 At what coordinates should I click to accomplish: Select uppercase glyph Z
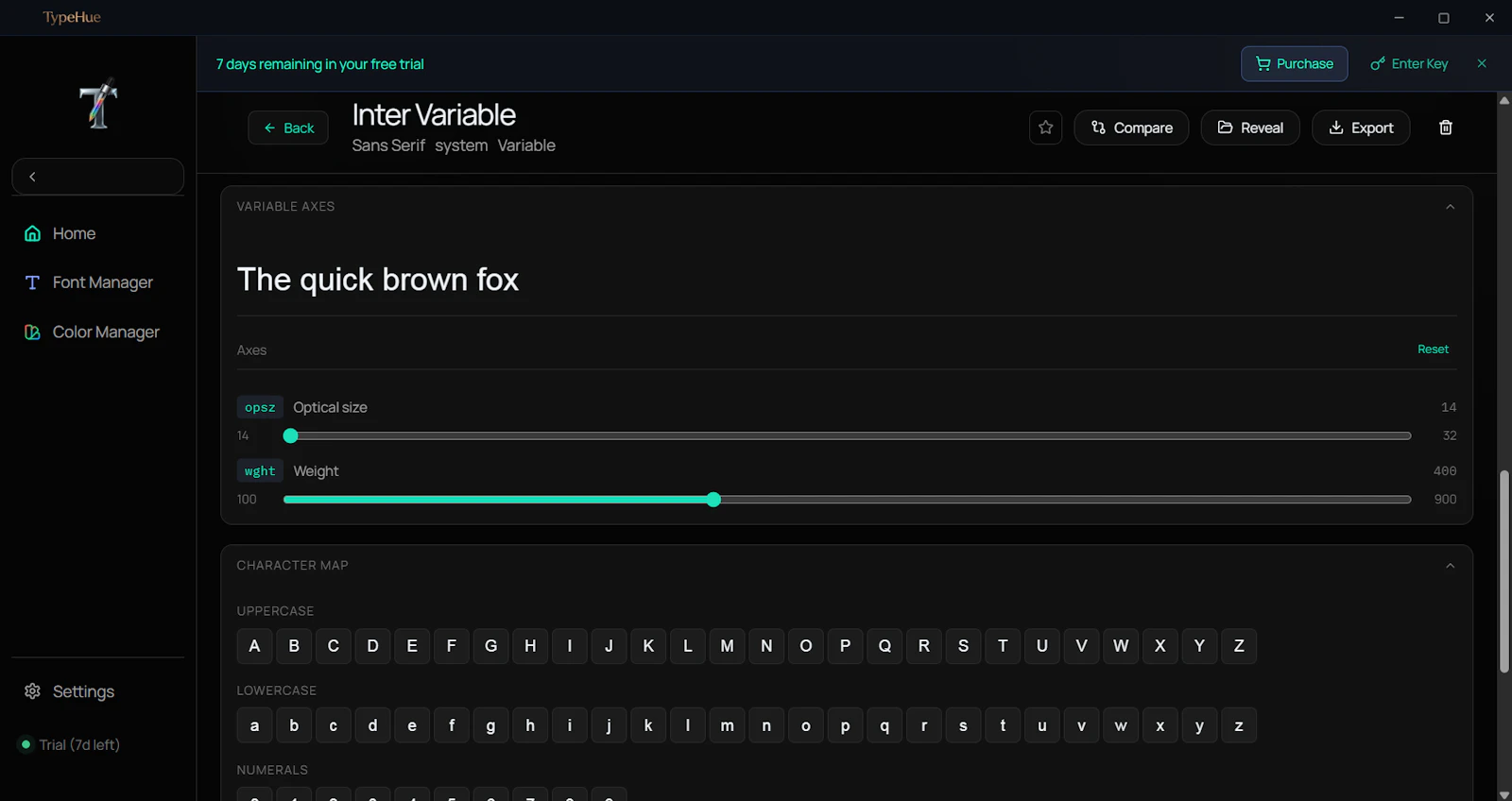click(x=1239, y=646)
